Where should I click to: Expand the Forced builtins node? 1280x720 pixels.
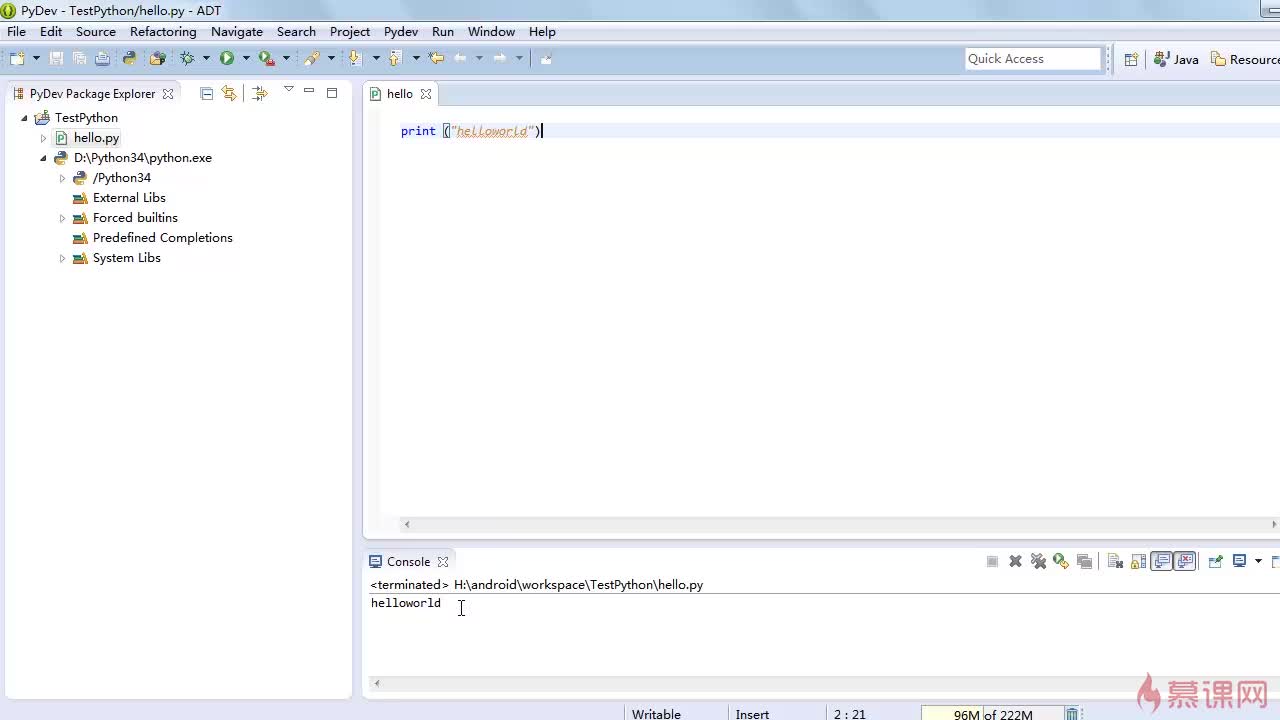pos(62,218)
